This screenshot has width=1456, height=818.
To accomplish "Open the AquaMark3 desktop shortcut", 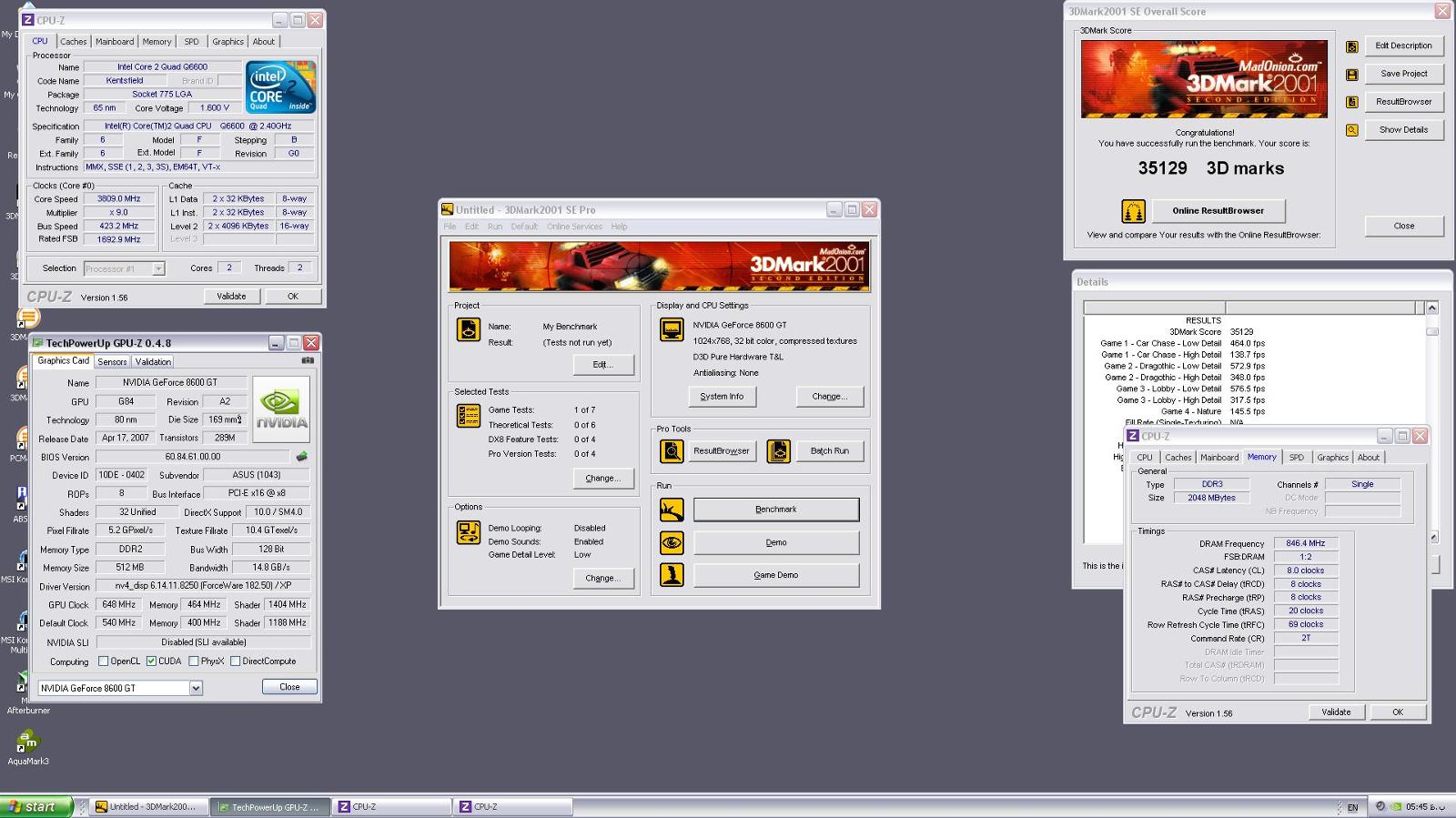I will tap(28, 747).
